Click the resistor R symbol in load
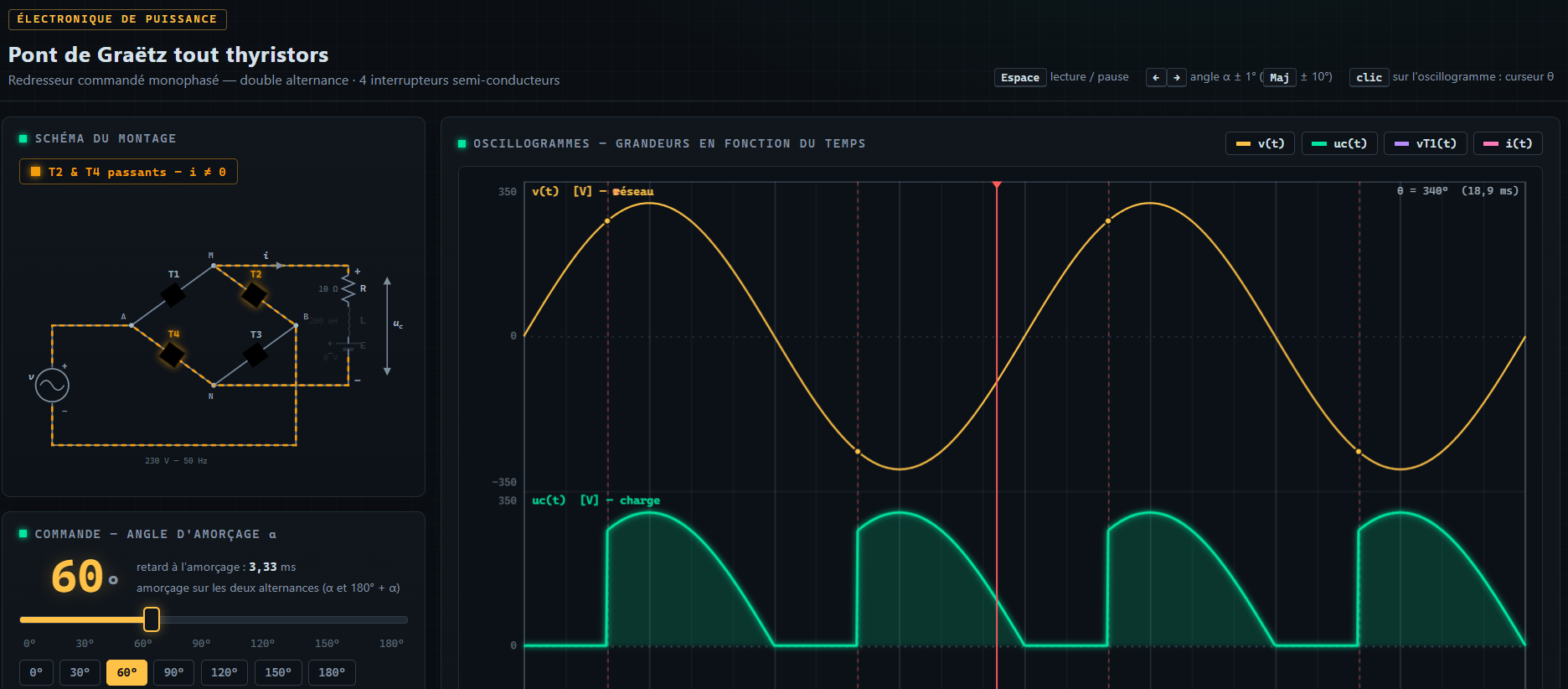The width and height of the screenshot is (1568, 689). (348, 288)
